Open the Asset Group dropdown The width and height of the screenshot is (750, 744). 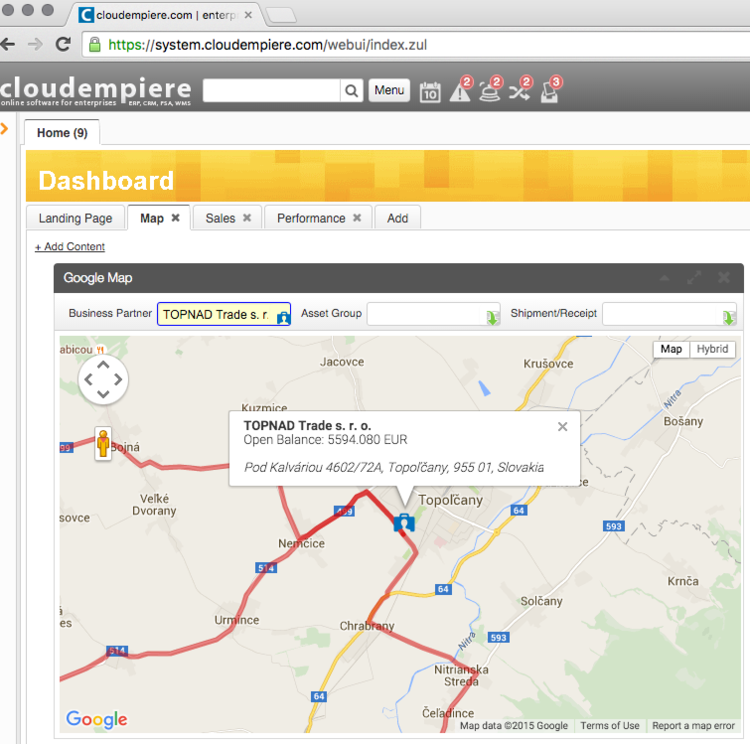pos(492,316)
